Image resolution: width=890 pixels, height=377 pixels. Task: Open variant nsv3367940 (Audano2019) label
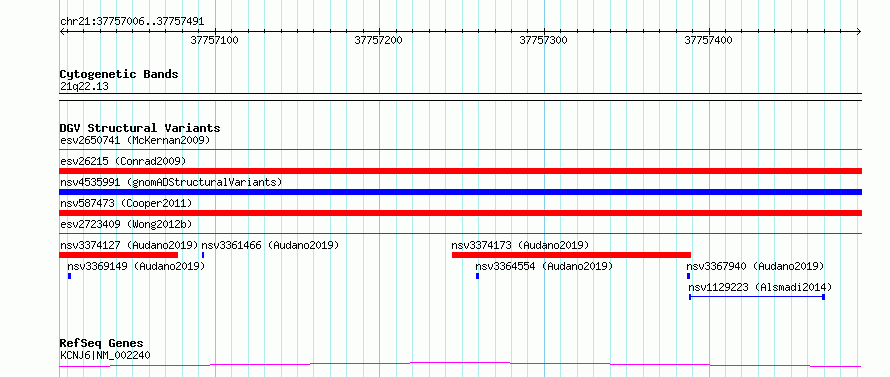coord(755,266)
